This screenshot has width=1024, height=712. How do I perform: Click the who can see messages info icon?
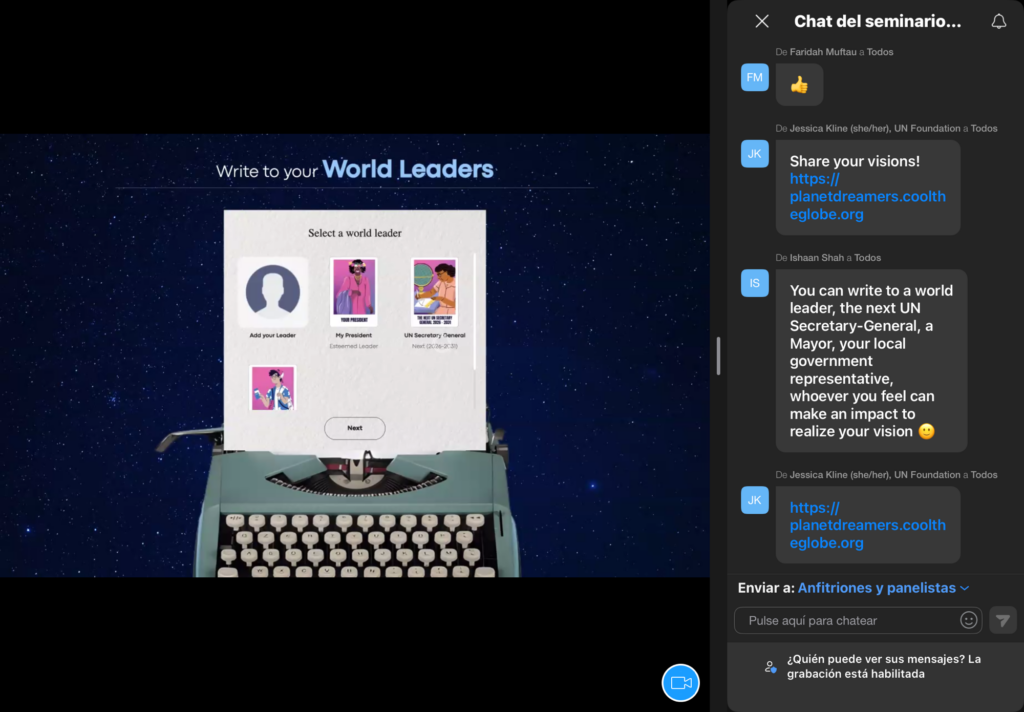click(x=770, y=667)
